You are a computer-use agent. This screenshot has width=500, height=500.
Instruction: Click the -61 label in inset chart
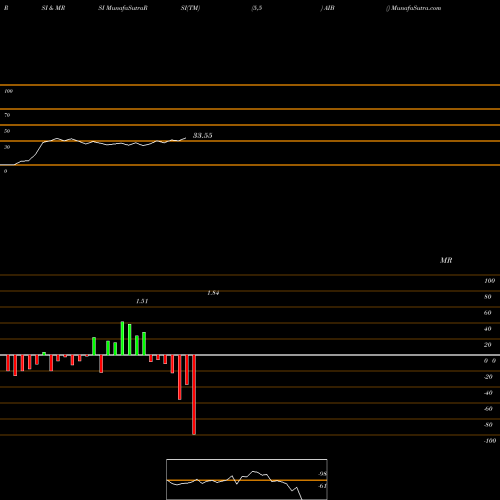[x=322, y=486]
